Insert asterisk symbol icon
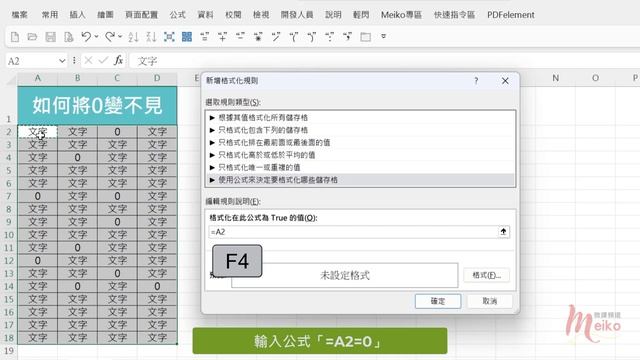Image resolution: width=640 pixels, height=360 pixels. [x=258, y=37]
